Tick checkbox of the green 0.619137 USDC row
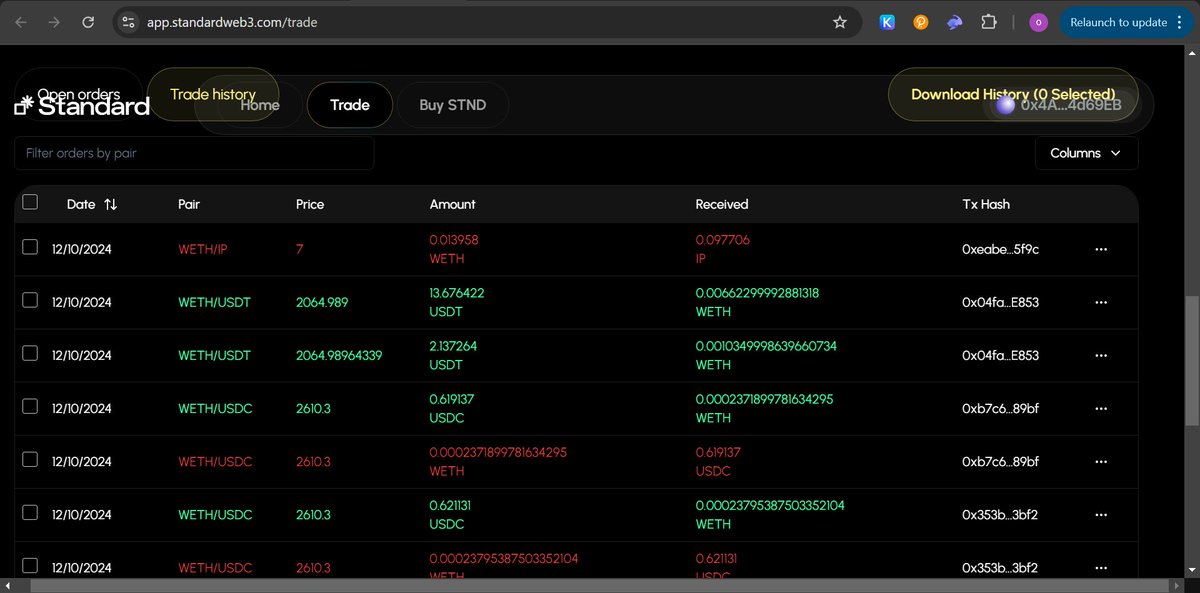This screenshot has width=1200, height=593. (x=30, y=406)
